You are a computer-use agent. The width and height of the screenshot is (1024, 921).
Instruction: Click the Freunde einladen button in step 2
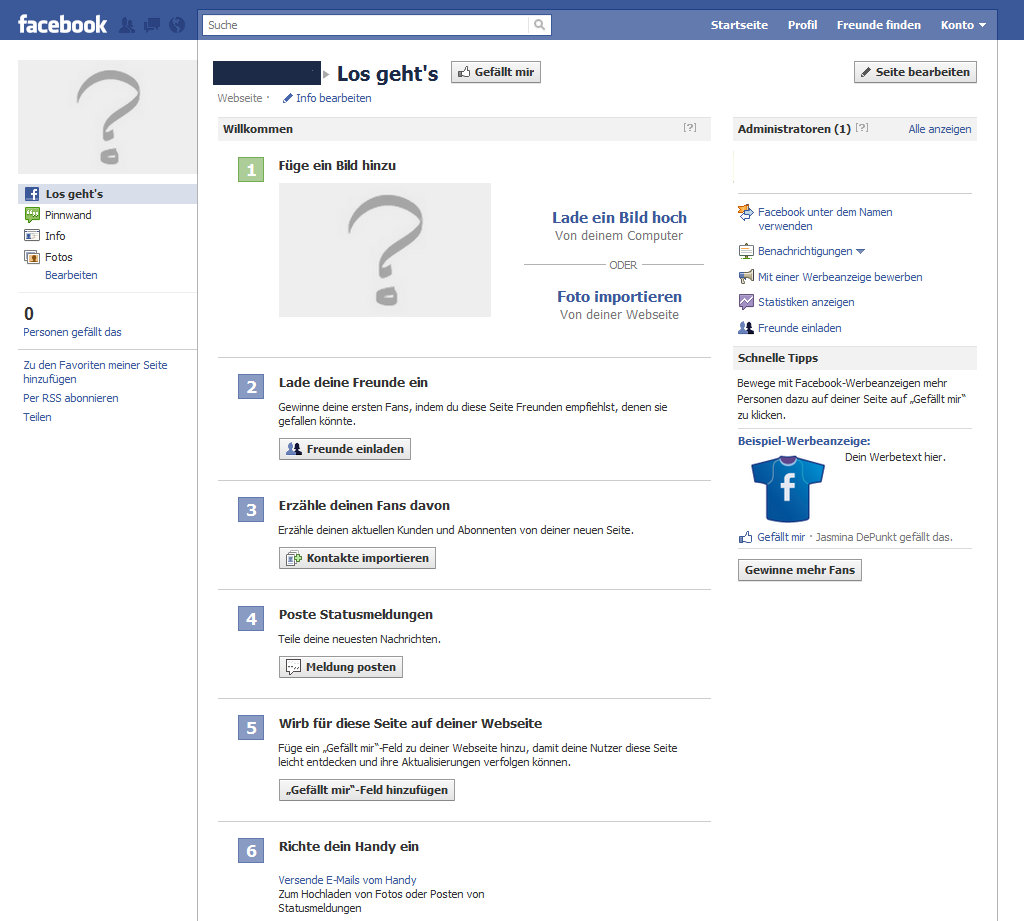[x=345, y=449]
